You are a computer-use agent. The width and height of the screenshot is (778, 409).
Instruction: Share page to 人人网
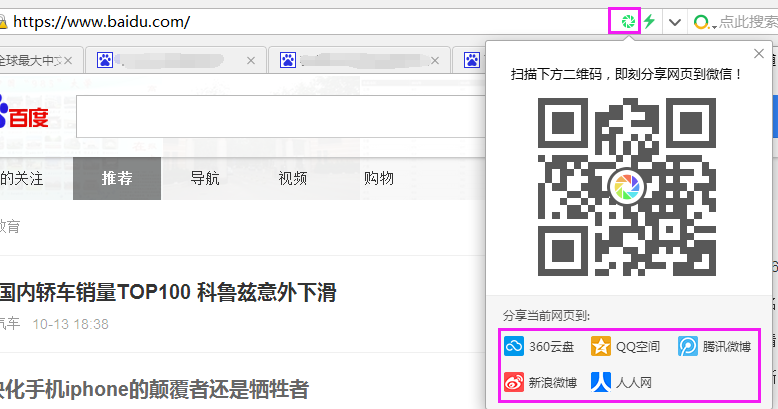coord(621,382)
